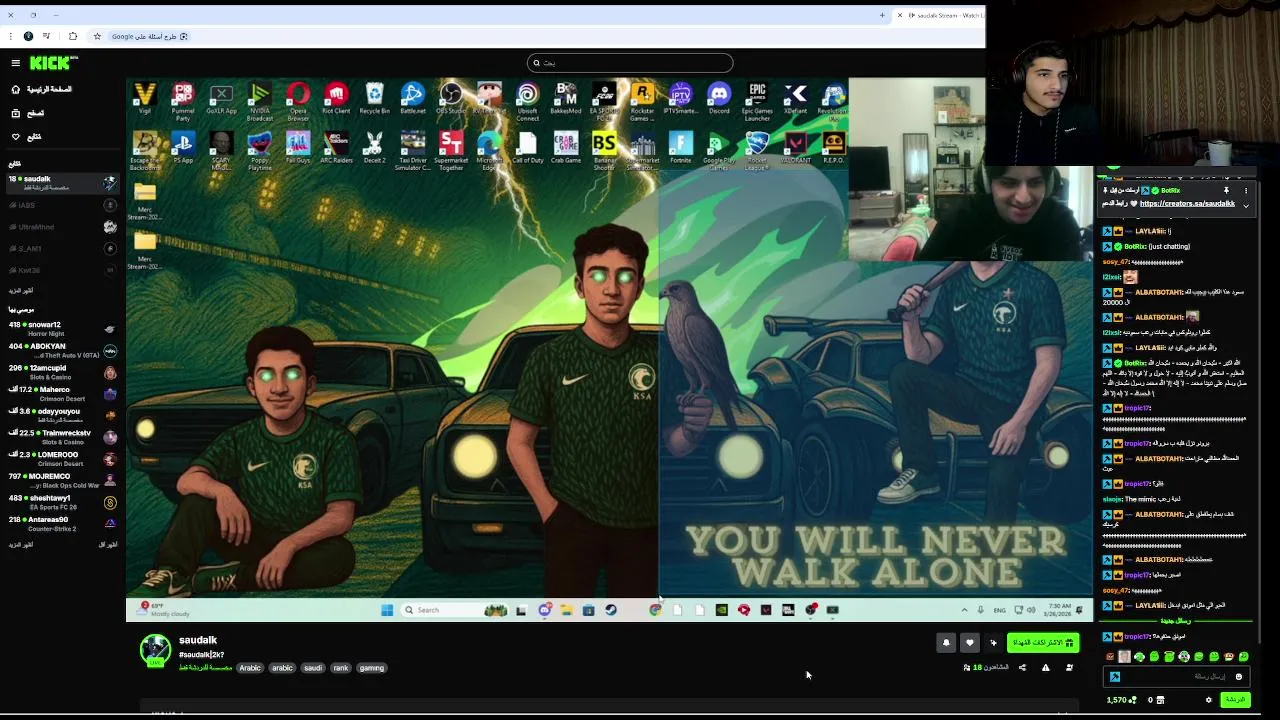Click the OBS Studio desktop icon
Image resolution: width=1280 pixels, height=720 pixels.
point(451,99)
